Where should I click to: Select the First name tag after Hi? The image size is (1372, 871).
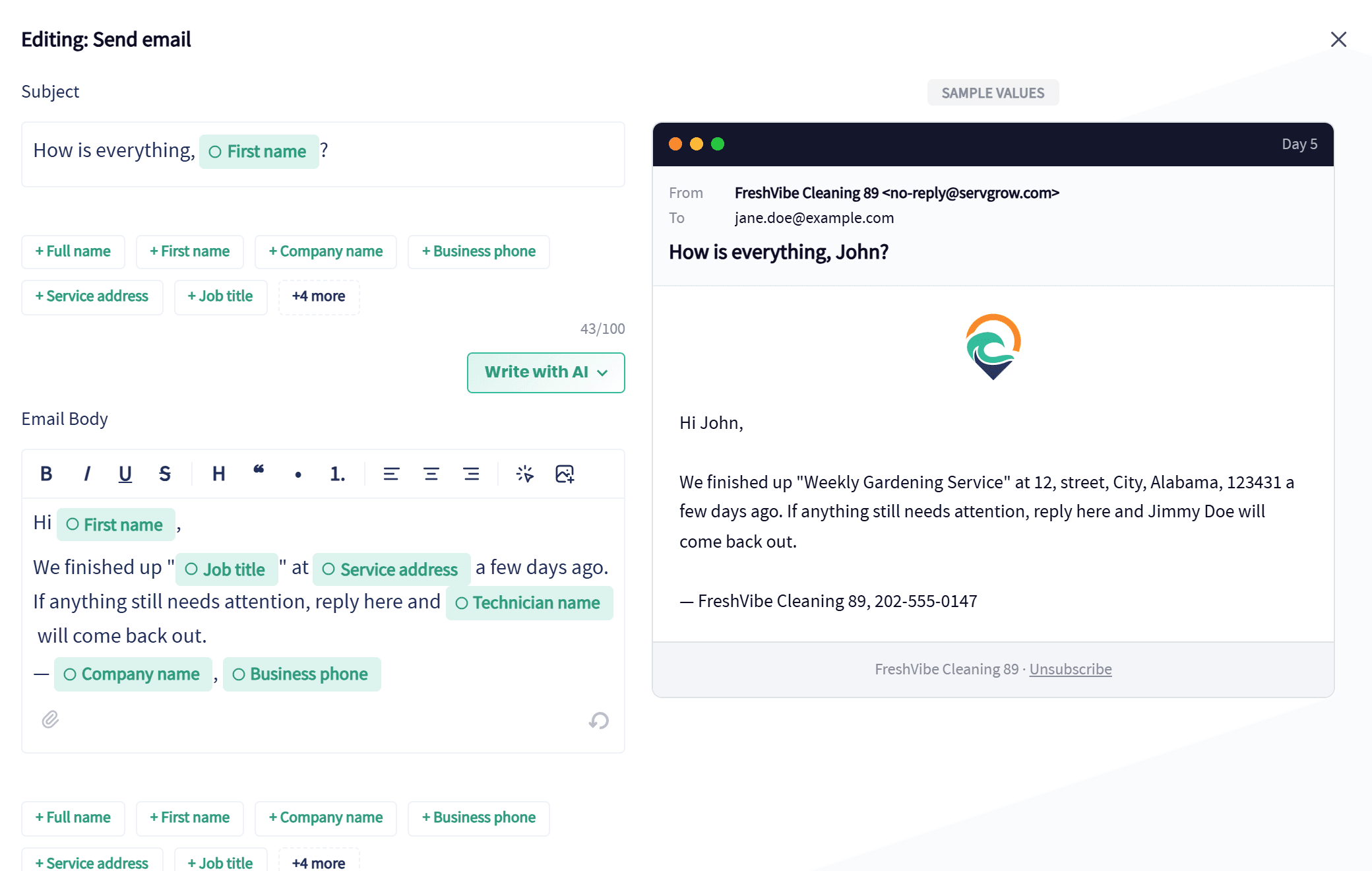point(116,525)
